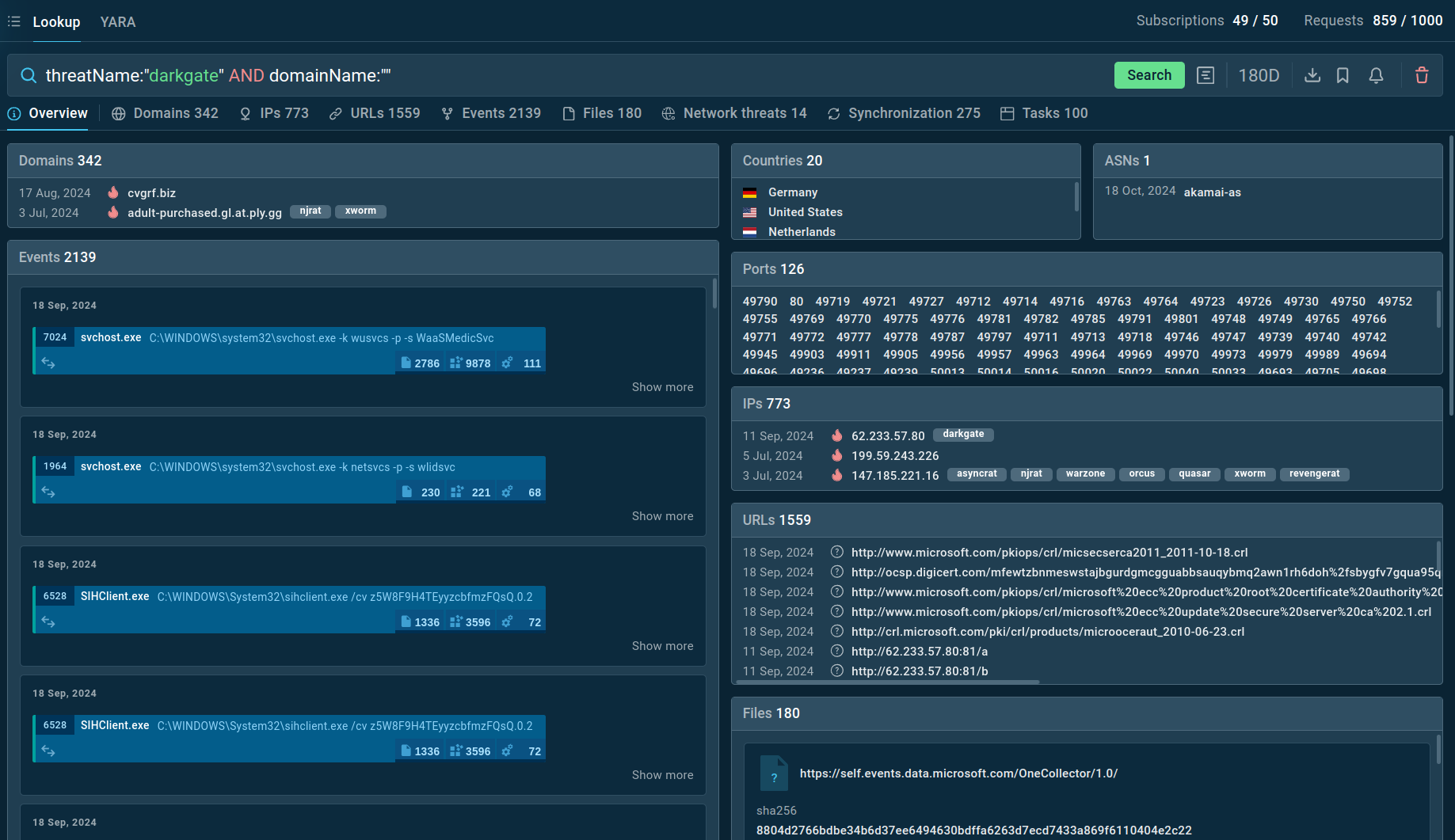Click the file icon in the Files panel
Screen dimensions: 1455x840
pyautogui.click(x=773, y=773)
